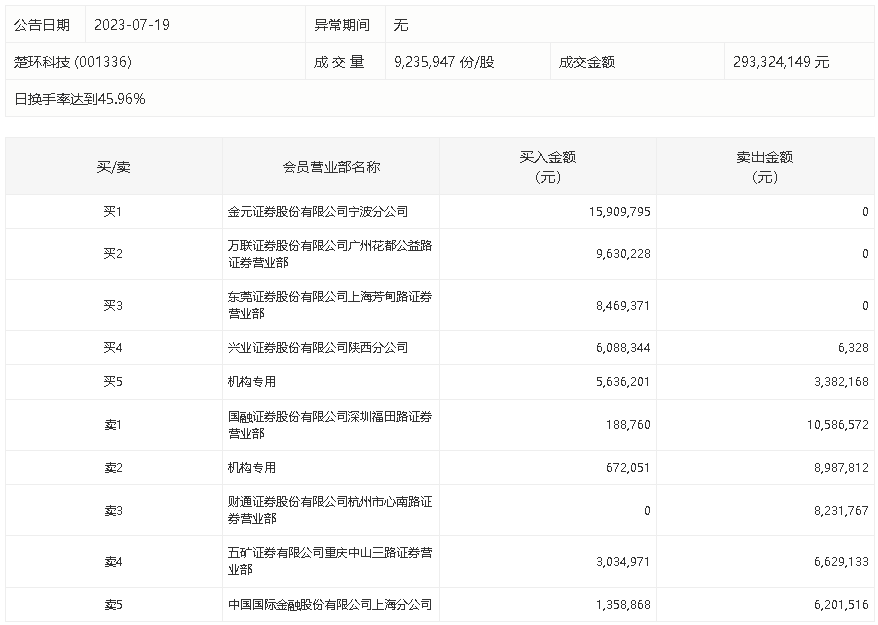Select 五矿证券重庆中山三路证券营业部
This screenshot has height=625, width=878.
point(329,562)
